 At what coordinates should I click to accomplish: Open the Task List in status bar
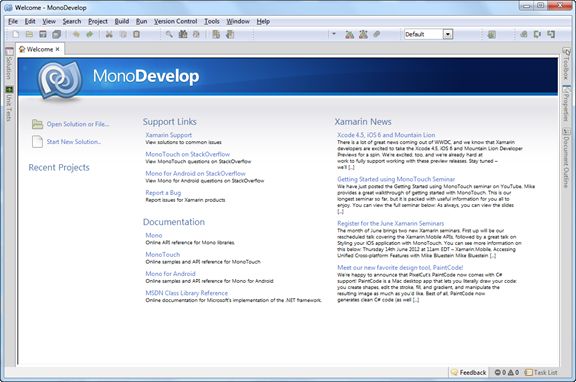click(541, 372)
